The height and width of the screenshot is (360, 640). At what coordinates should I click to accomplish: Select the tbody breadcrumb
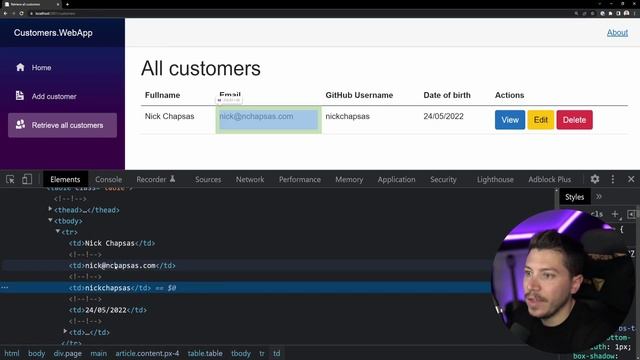[x=241, y=353]
